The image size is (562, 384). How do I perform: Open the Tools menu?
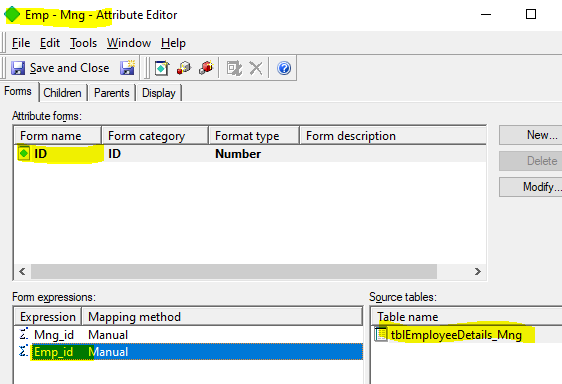(x=84, y=43)
